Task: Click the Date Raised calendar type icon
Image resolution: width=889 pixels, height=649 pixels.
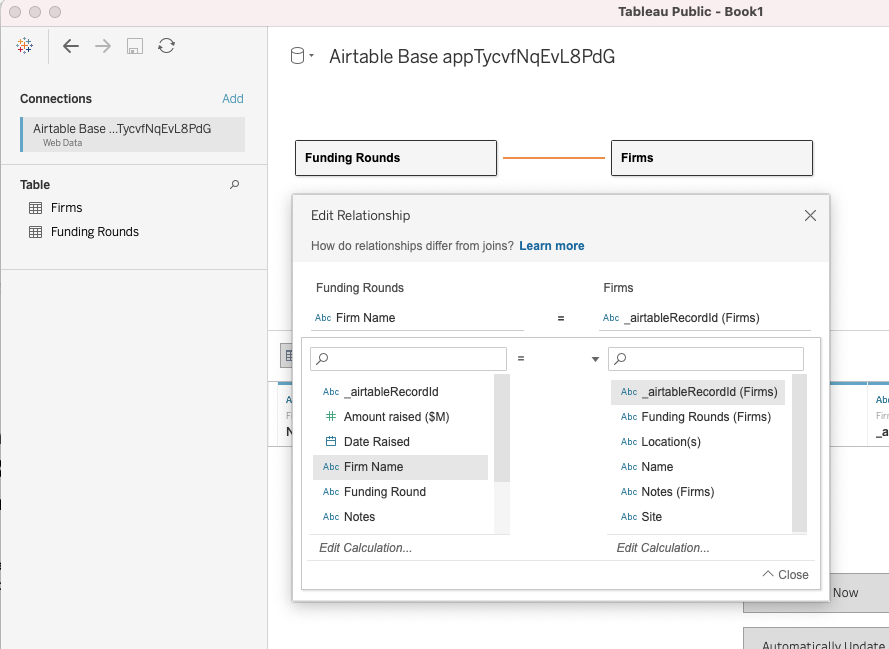Action: point(331,442)
